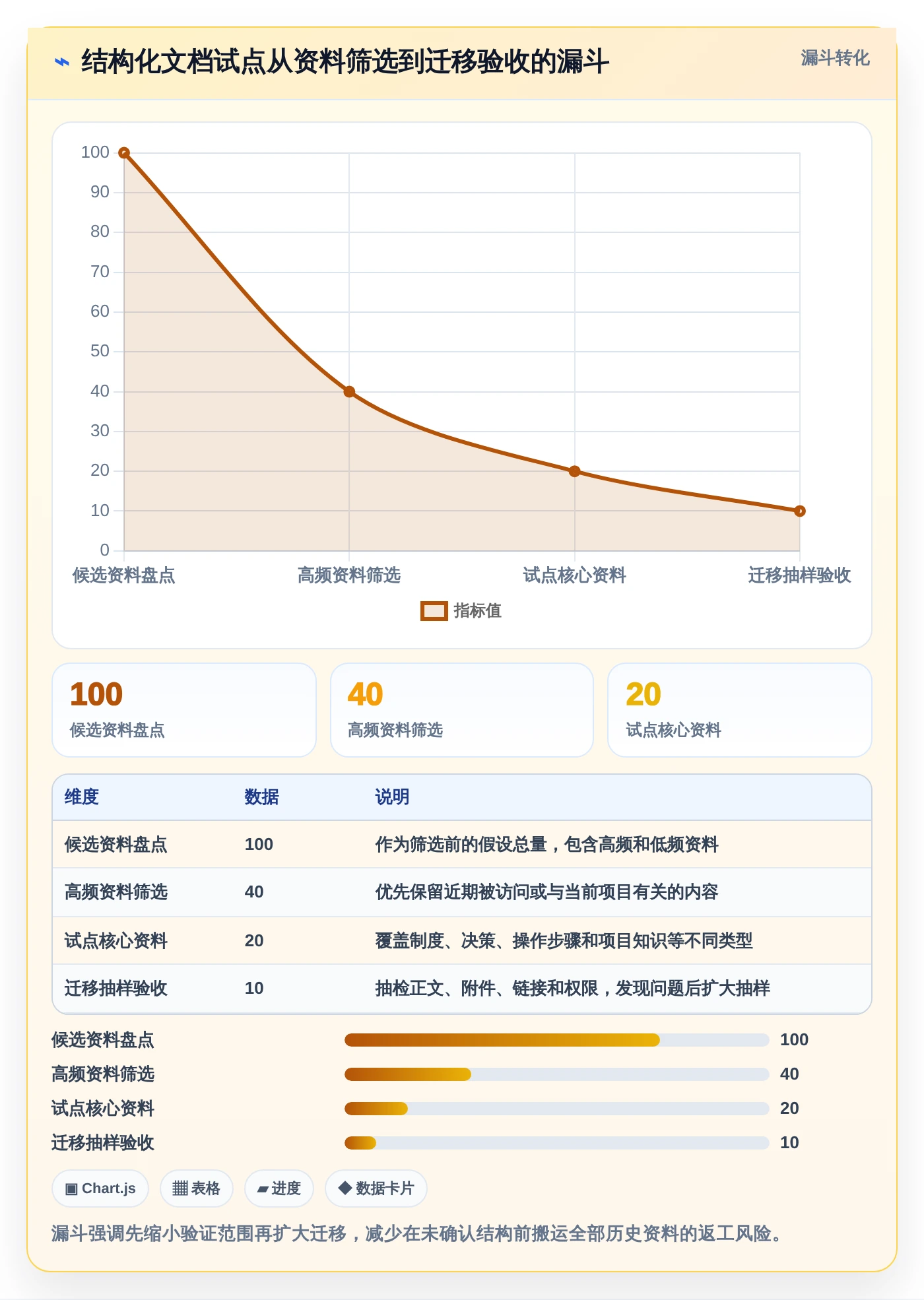The image size is (924, 1300).
Task: Click the progress value 100
Action: coord(794,1040)
